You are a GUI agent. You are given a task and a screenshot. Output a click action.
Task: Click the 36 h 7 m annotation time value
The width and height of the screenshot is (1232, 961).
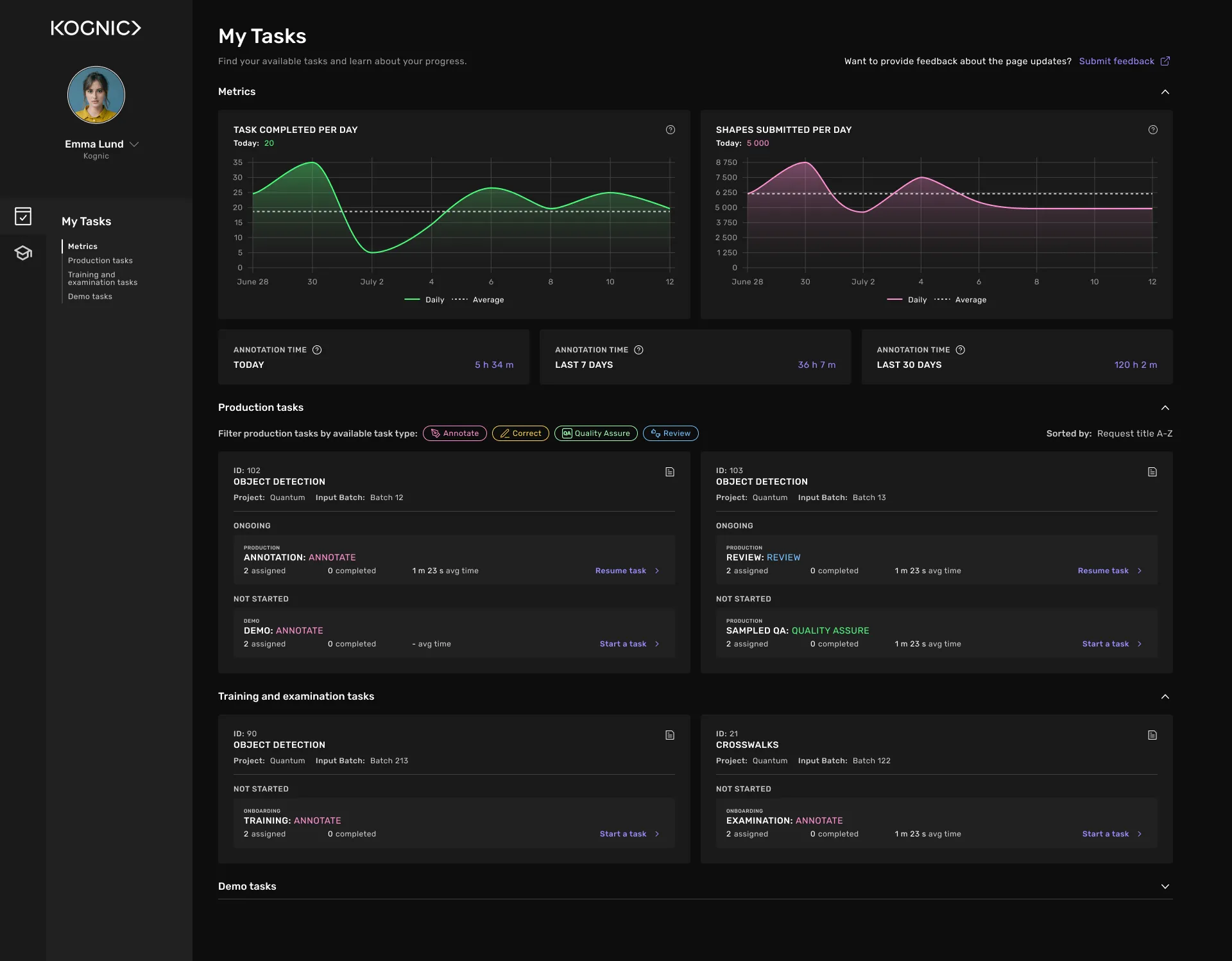click(x=817, y=365)
